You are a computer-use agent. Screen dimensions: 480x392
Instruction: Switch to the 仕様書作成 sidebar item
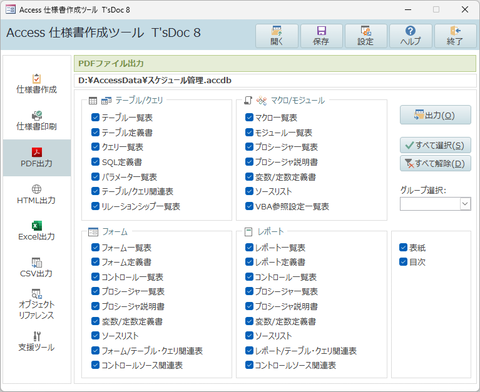point(37,84)
